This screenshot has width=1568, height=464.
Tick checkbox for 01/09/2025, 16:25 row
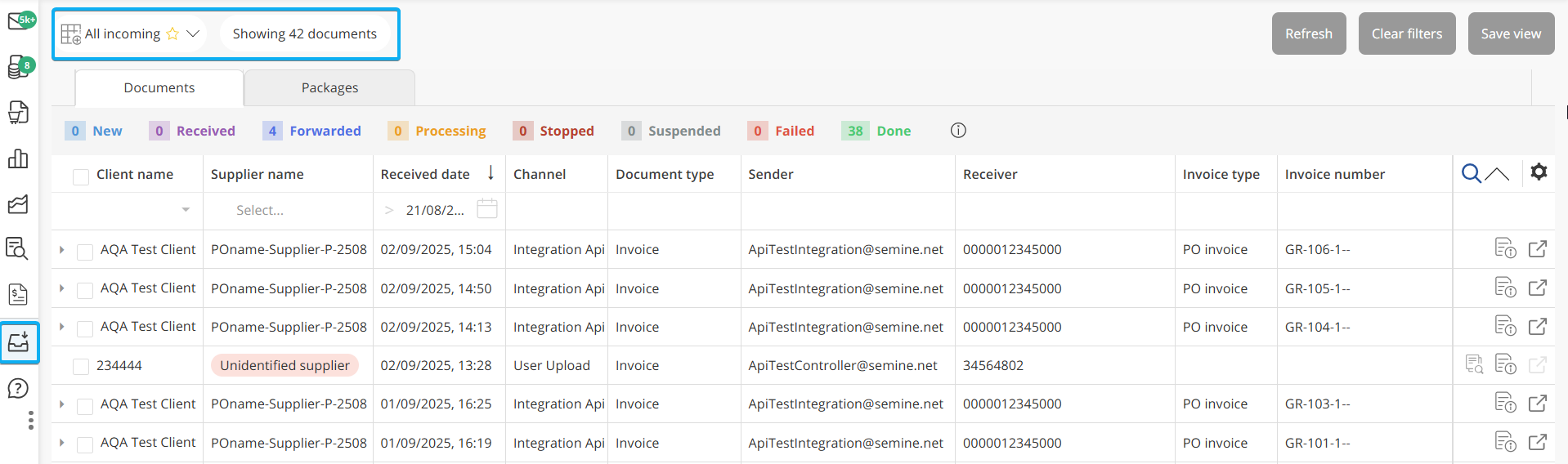(85, 406)
